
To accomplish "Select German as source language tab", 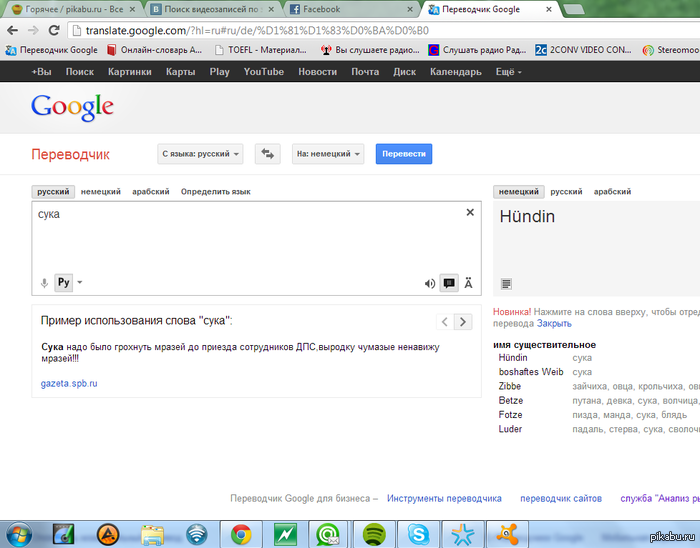I will pos(100,191).
